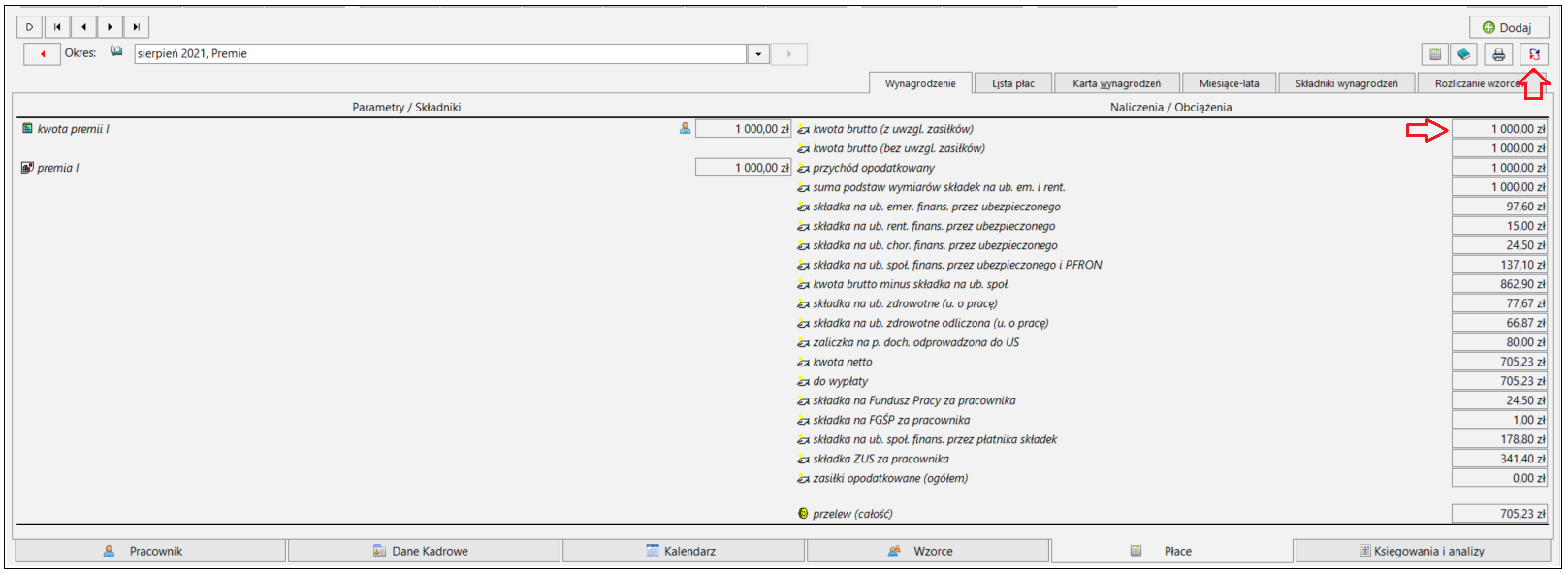Open the Pracownik bottom section
1568x573 pixels.
pyautogui.click(x=150, y=551)
